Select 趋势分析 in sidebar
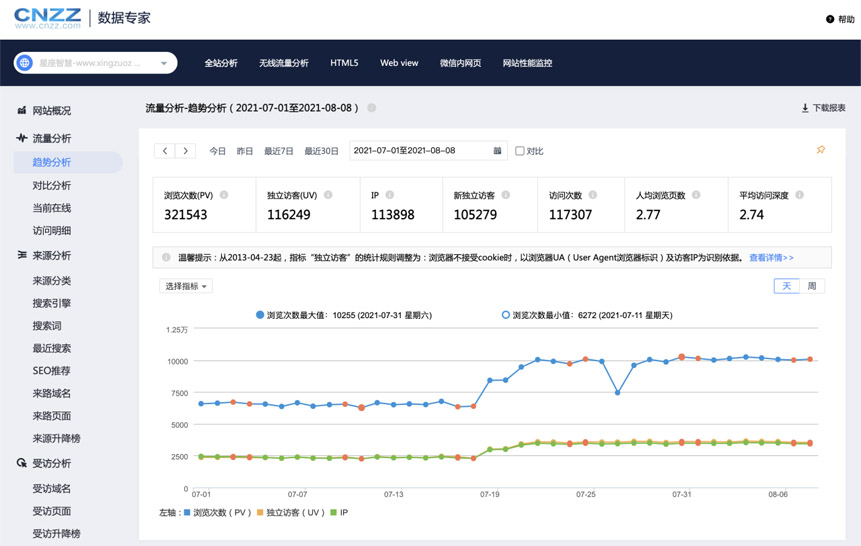 pos(52,162)
